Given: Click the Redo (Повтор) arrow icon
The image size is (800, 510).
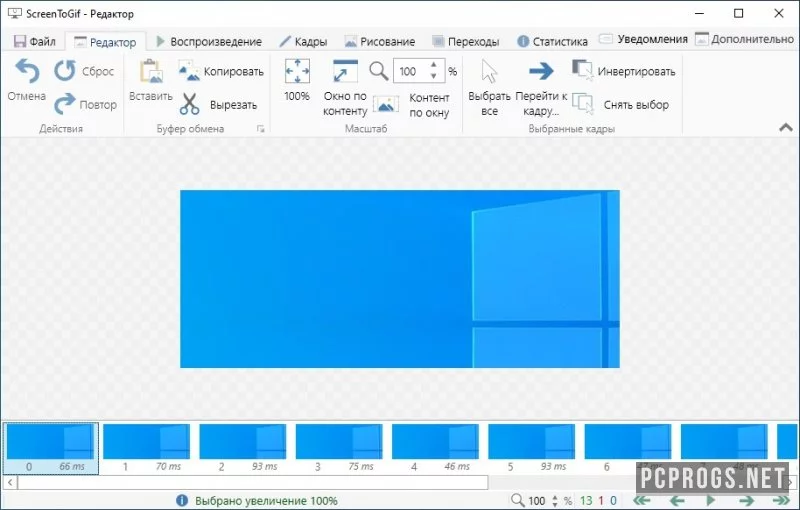Looking at the screenshot, I should tap(65, 104).
